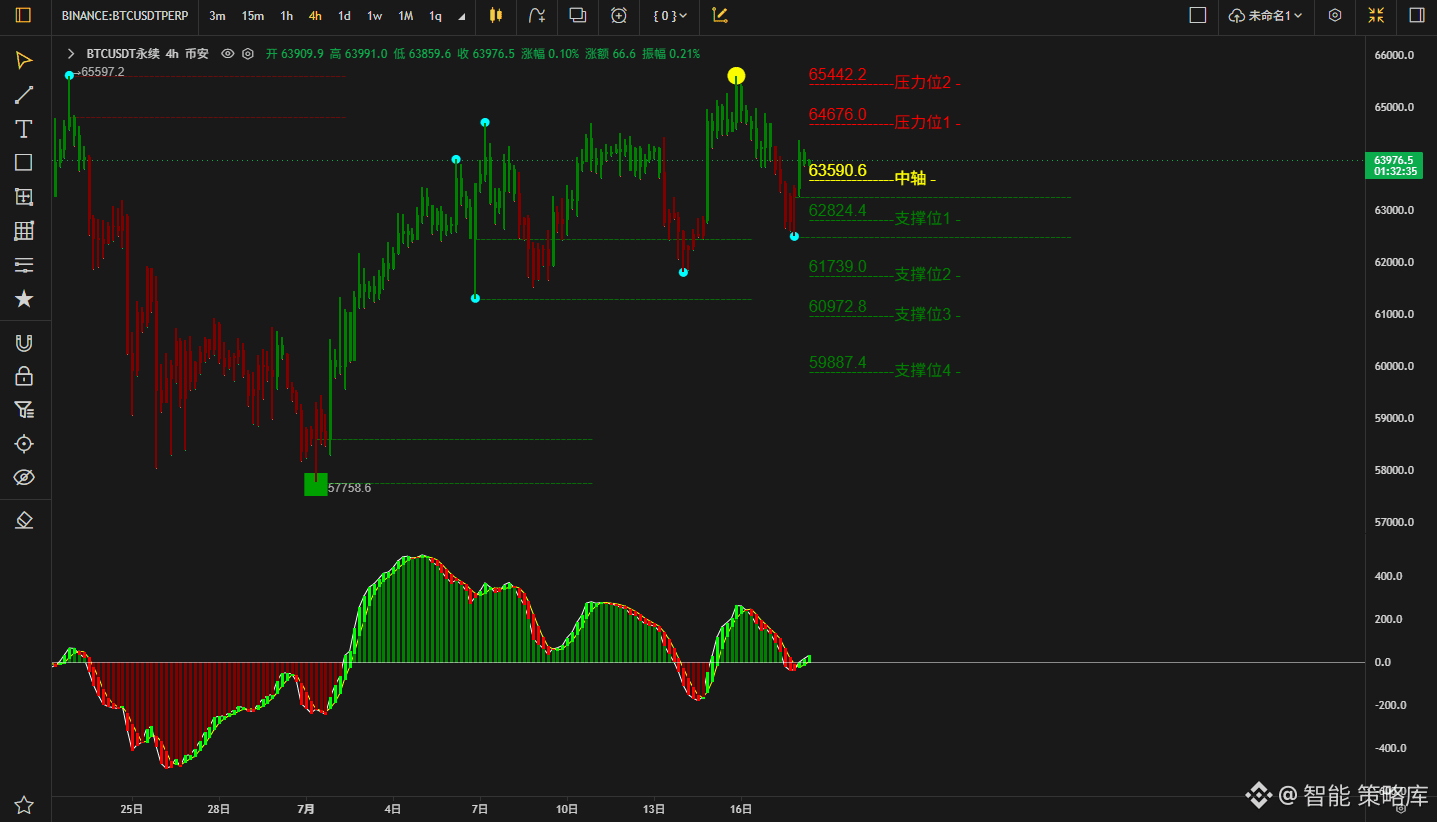Open the star favorites drawing tools
The image size is (1437, 822).
(24, 299)
